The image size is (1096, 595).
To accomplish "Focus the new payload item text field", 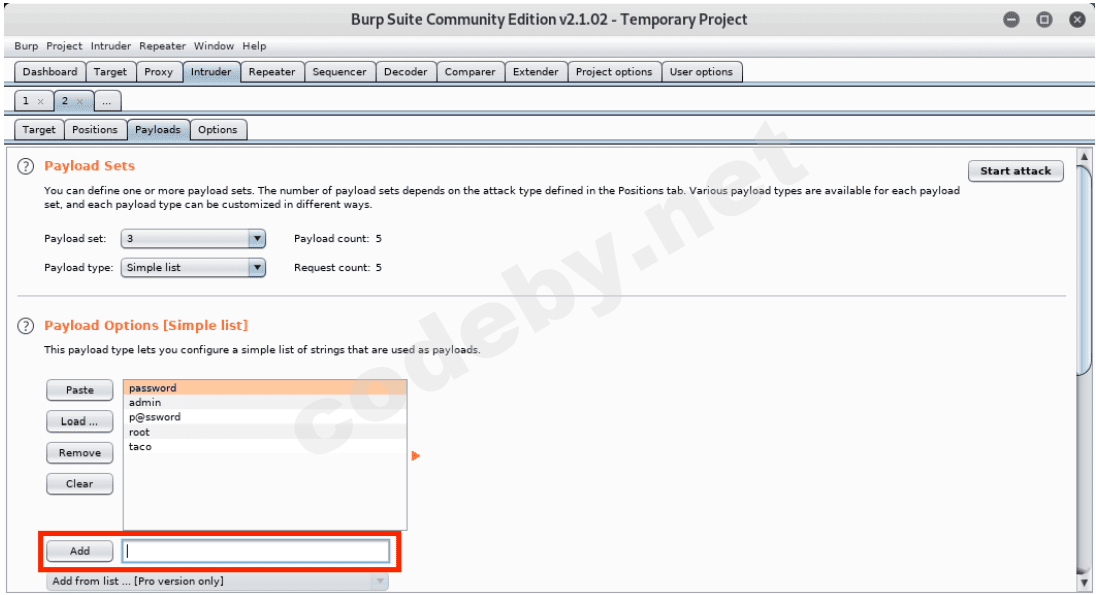I will tap(256, 551).
